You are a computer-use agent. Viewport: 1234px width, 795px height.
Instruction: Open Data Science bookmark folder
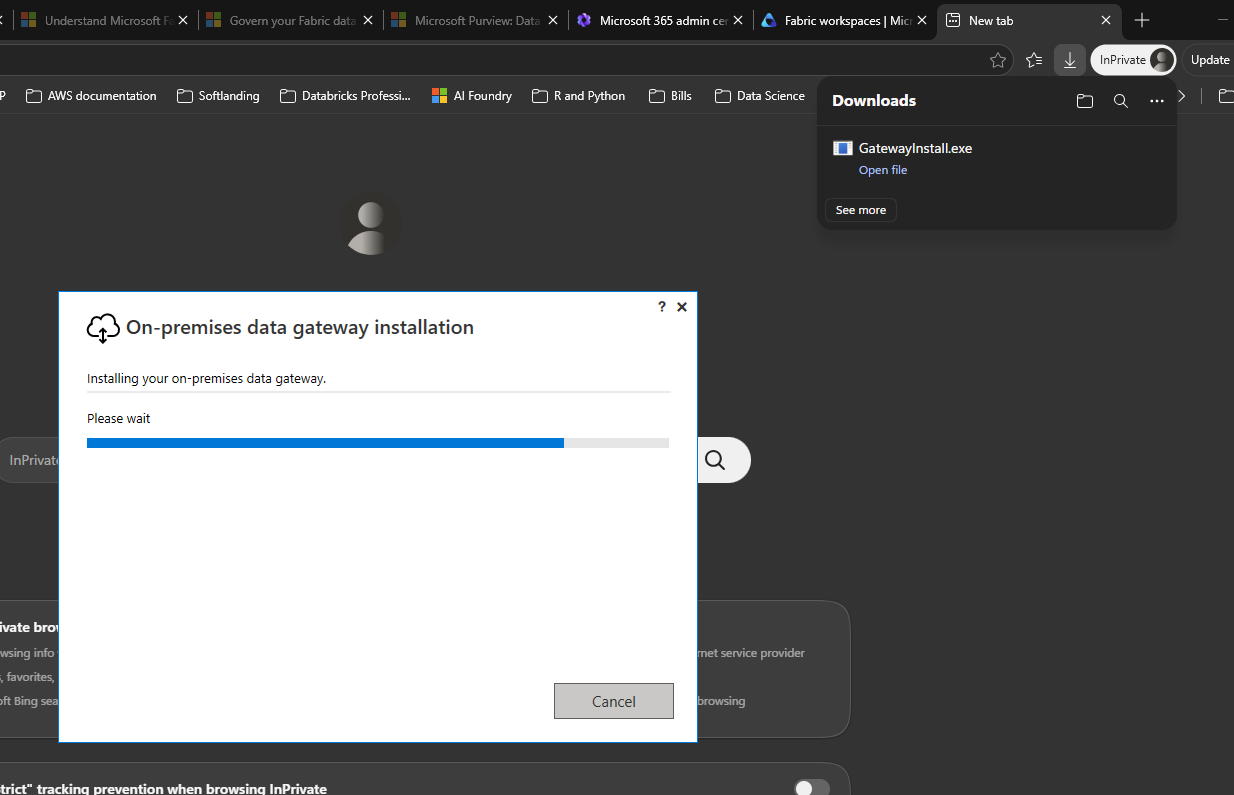coord(760,96)
